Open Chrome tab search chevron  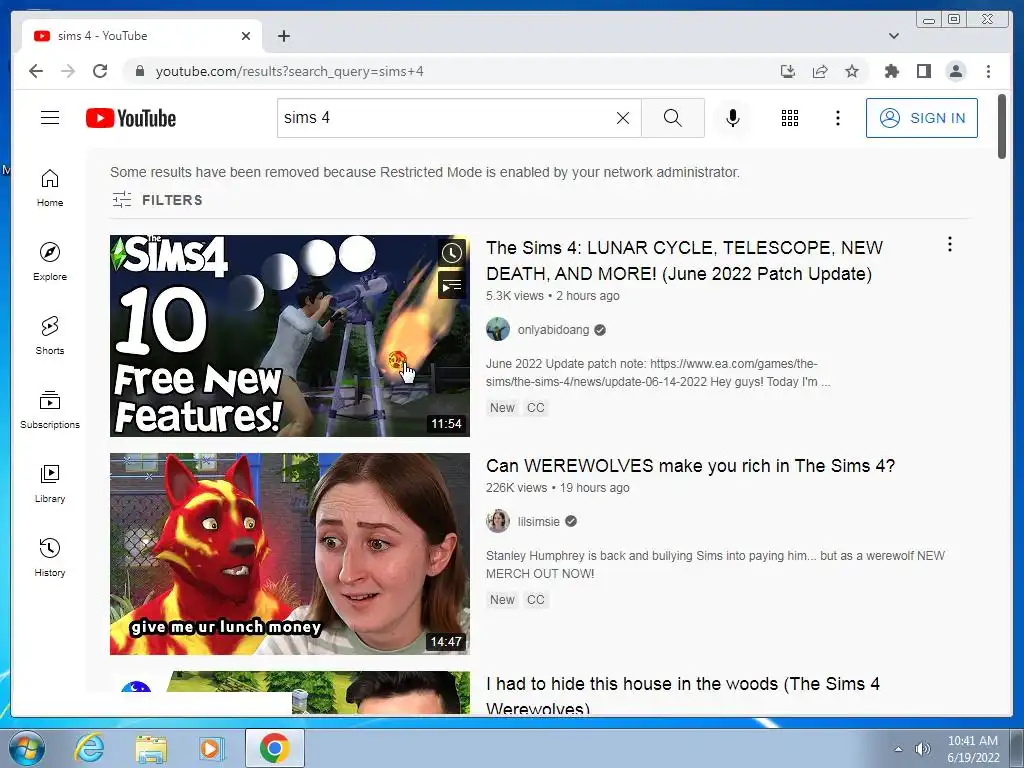[x=894, y=36]
